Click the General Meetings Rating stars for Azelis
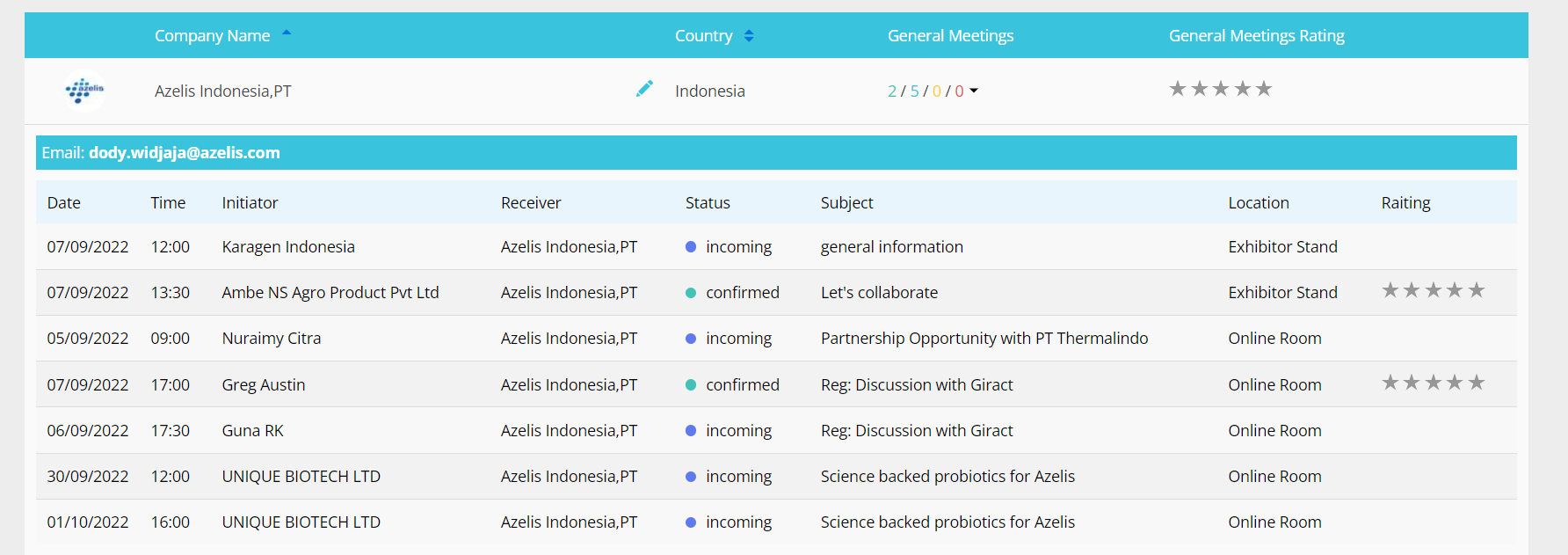The height and width of the screenshot is (555, 1568). [x=1221, y=89]
